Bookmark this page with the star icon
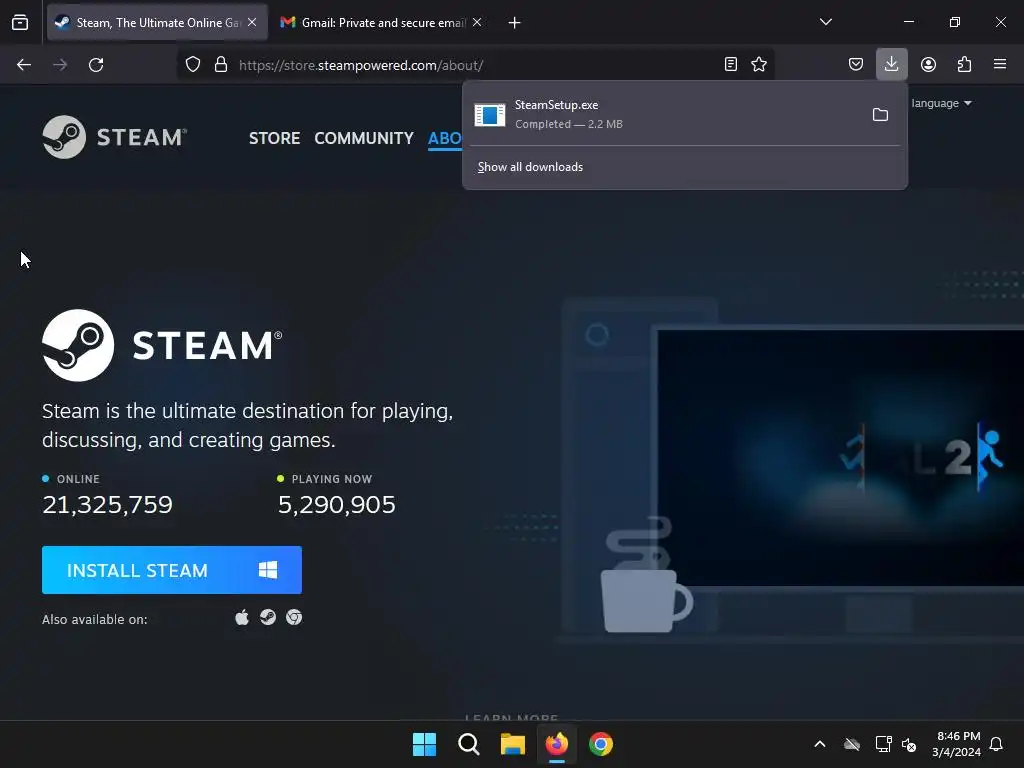1024x768 pixels. pyautogui.click(x=759, y=64)
